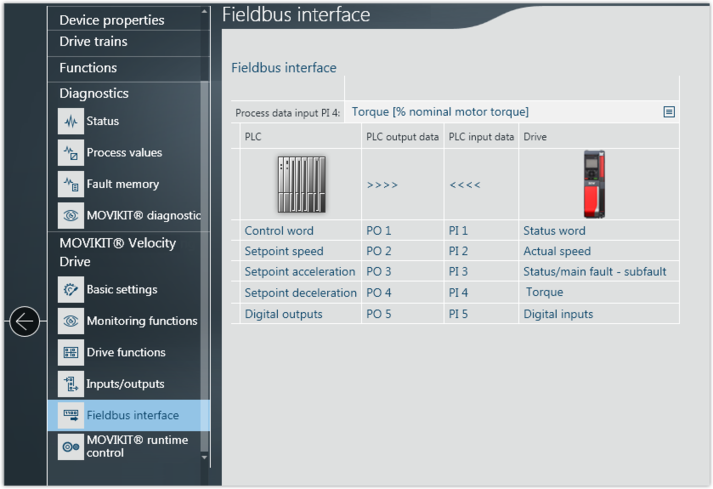Click MOVIKIT runtime control icon
This screenshot has height=489, width=713.
pos(70,447)
